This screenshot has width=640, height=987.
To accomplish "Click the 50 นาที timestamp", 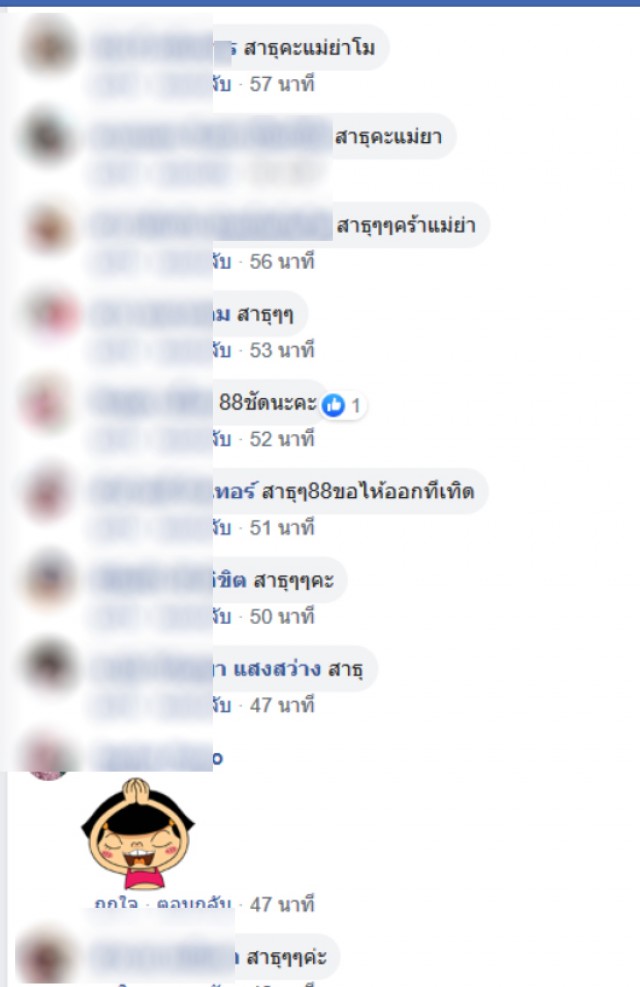I will (x=282, y=616).
